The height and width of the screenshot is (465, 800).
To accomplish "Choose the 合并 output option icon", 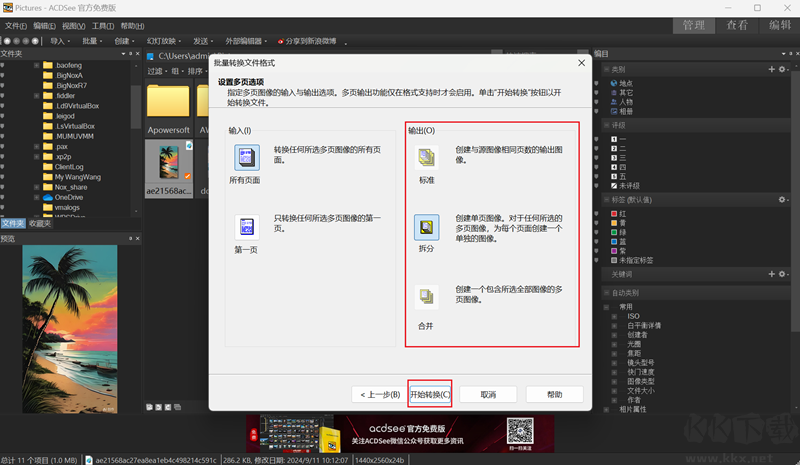I will tap(427, 297).
